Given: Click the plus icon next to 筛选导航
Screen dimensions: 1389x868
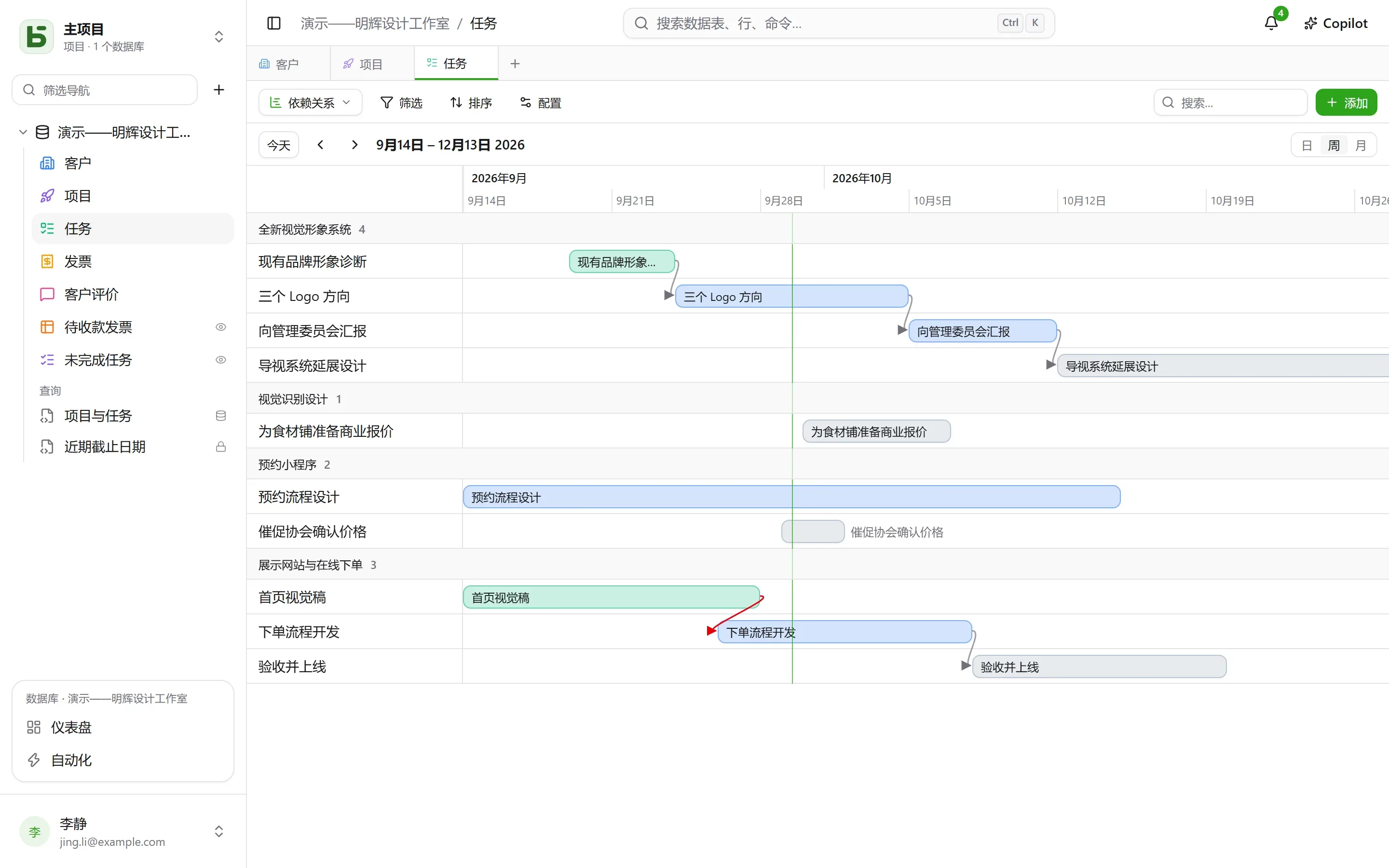Looking at the screenshot, I should coord(218,90).
